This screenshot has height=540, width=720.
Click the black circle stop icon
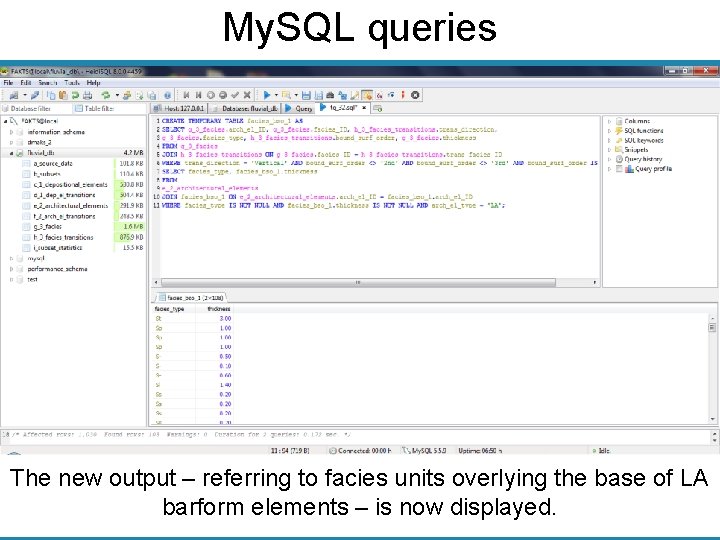(x=415, y=95)
